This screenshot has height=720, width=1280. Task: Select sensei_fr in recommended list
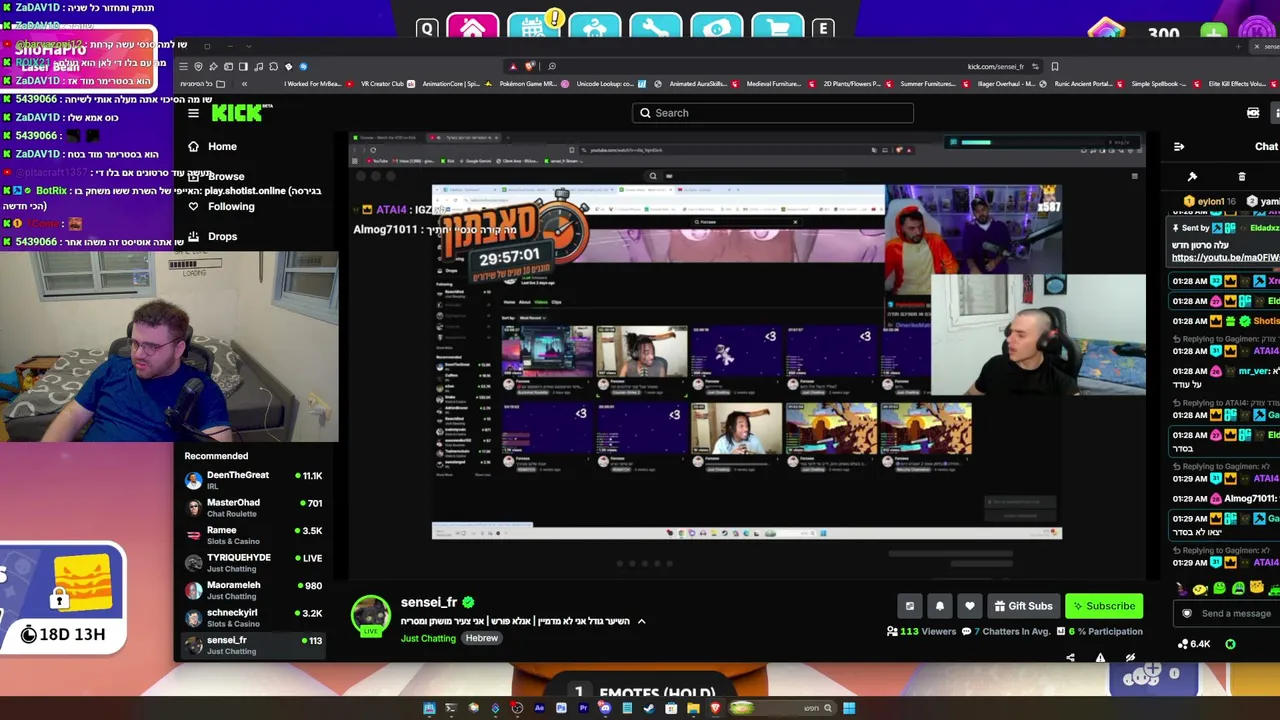click(x=254, y=645)
